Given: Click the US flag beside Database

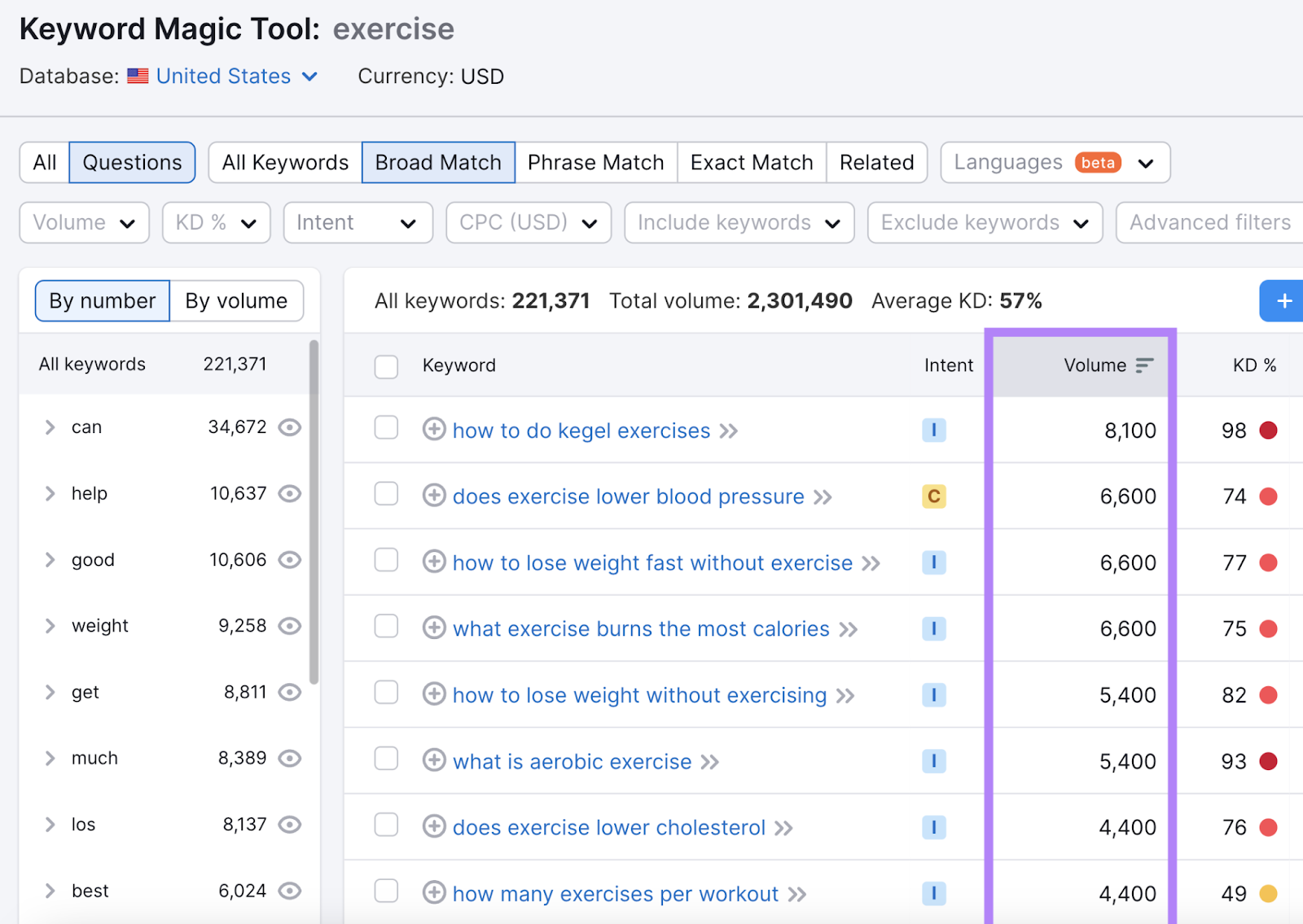Looking at the screenshot, I should pos(138,76).
